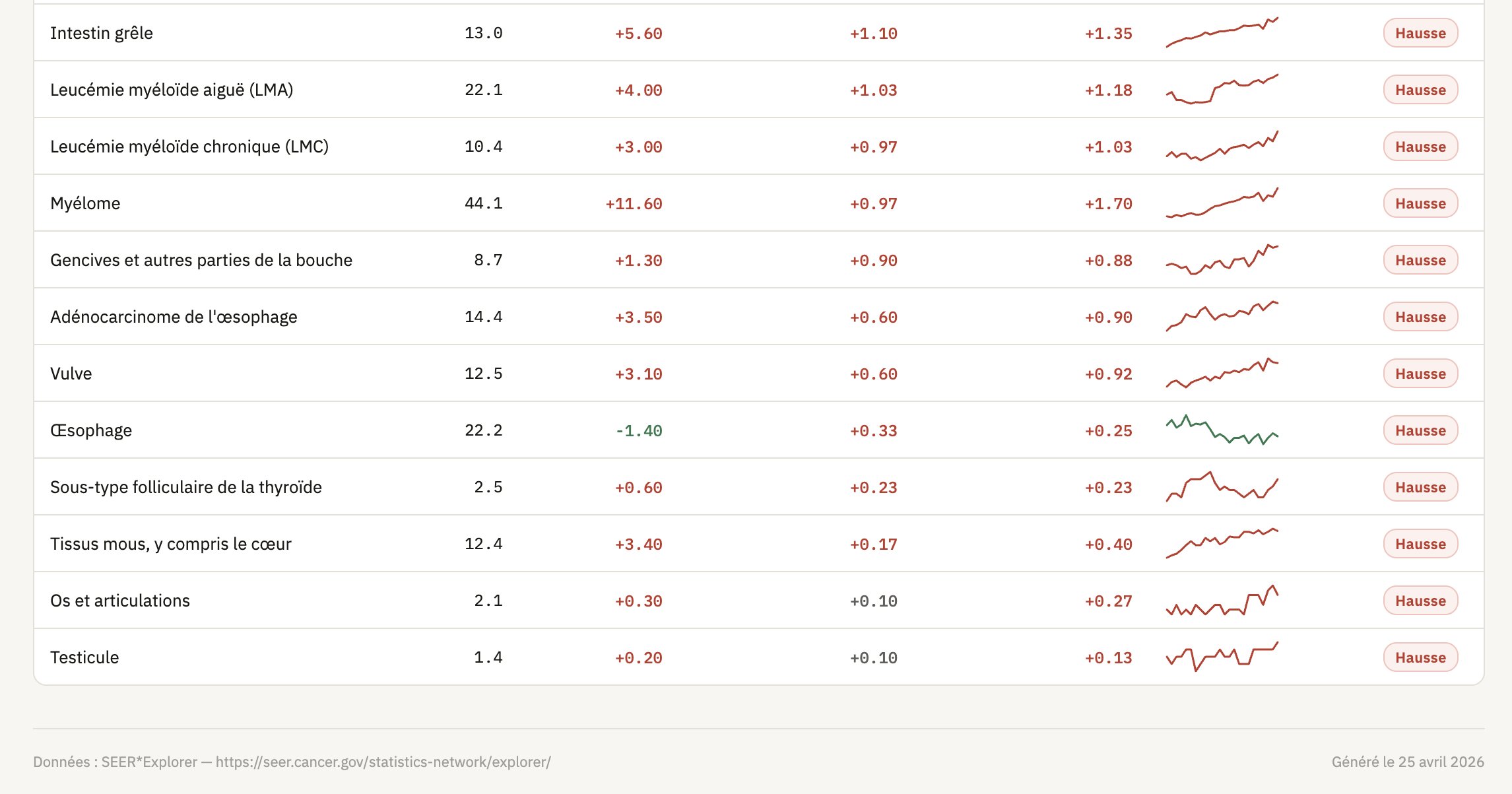Image resolution: width=1512 pixels, height=794 pixels.
Task: Select the Intestin grêle row name
Action: pos(102,33)
